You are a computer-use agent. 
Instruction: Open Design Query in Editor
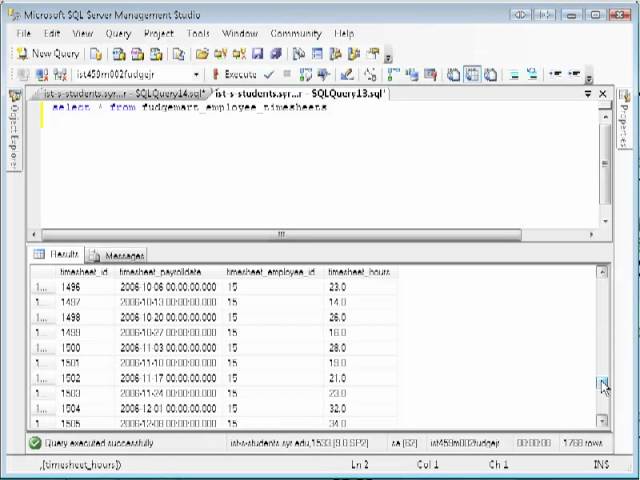pos(347,75)
